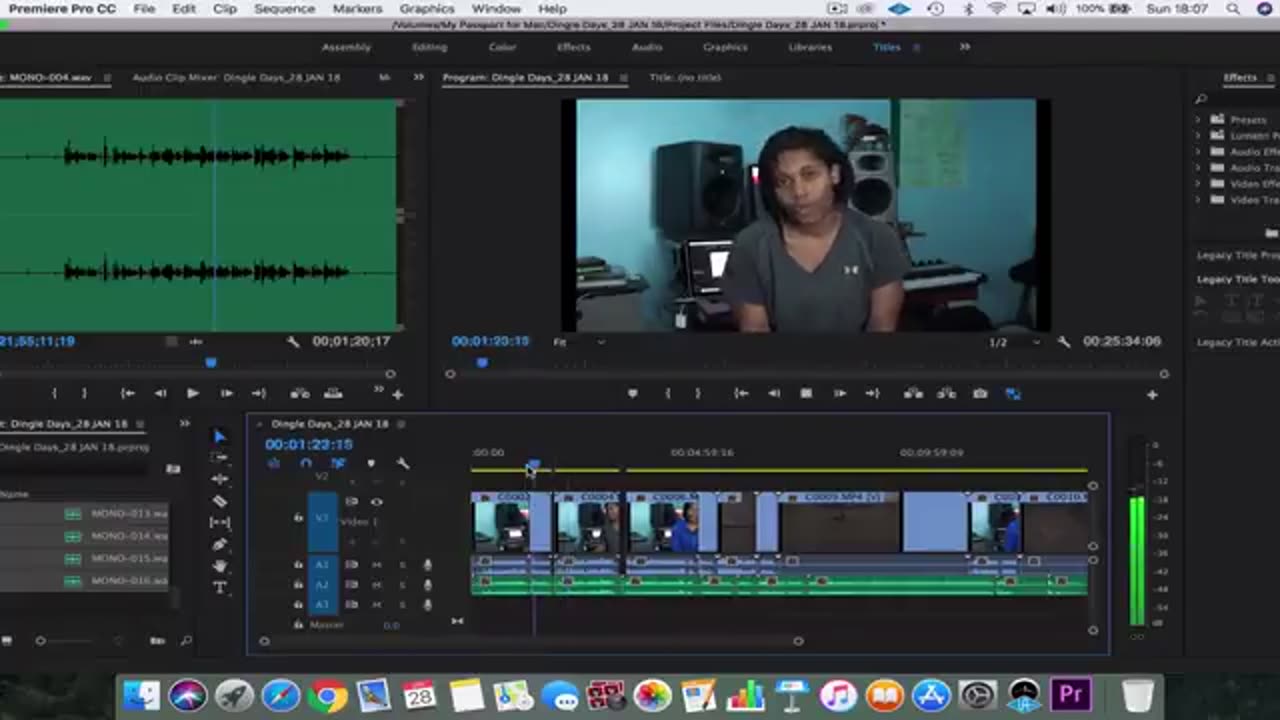
Task: Solo audio track A2
Action: [402, 585]
